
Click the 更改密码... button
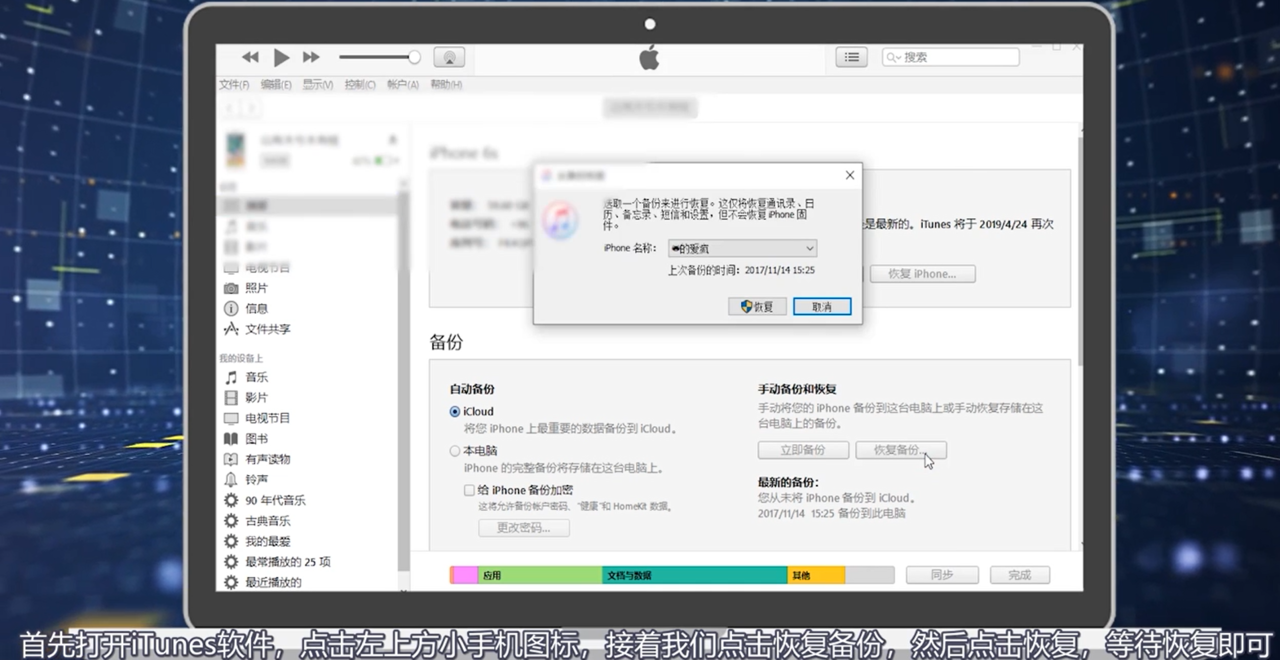[524, 528]
